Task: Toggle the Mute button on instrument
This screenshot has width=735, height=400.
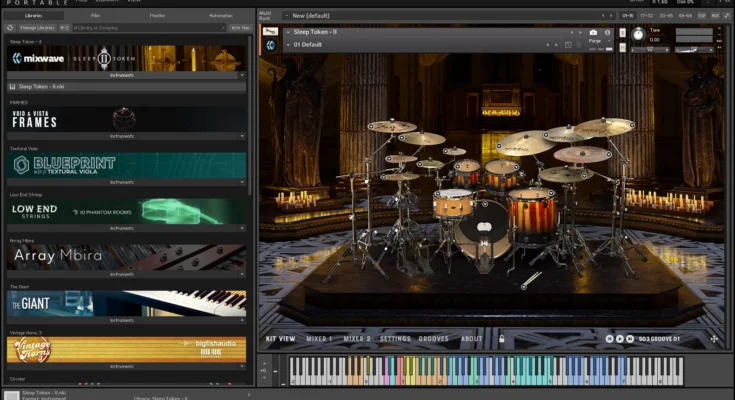Action: tap(622, 47)
